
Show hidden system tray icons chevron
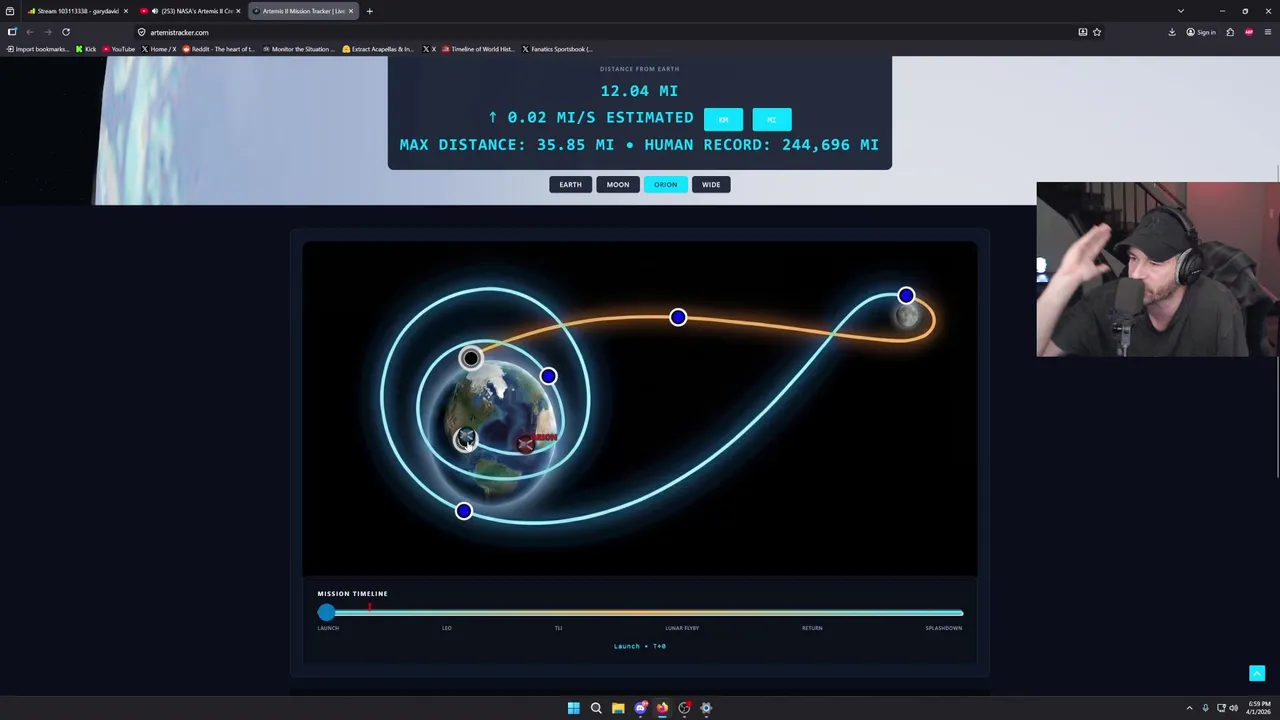[x=1189, y=708]
